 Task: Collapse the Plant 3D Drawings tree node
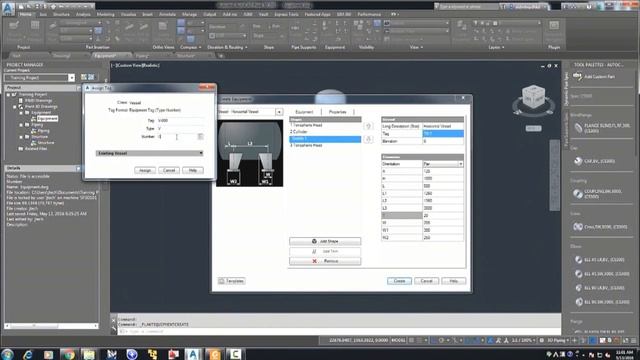[x=15, y=107]
